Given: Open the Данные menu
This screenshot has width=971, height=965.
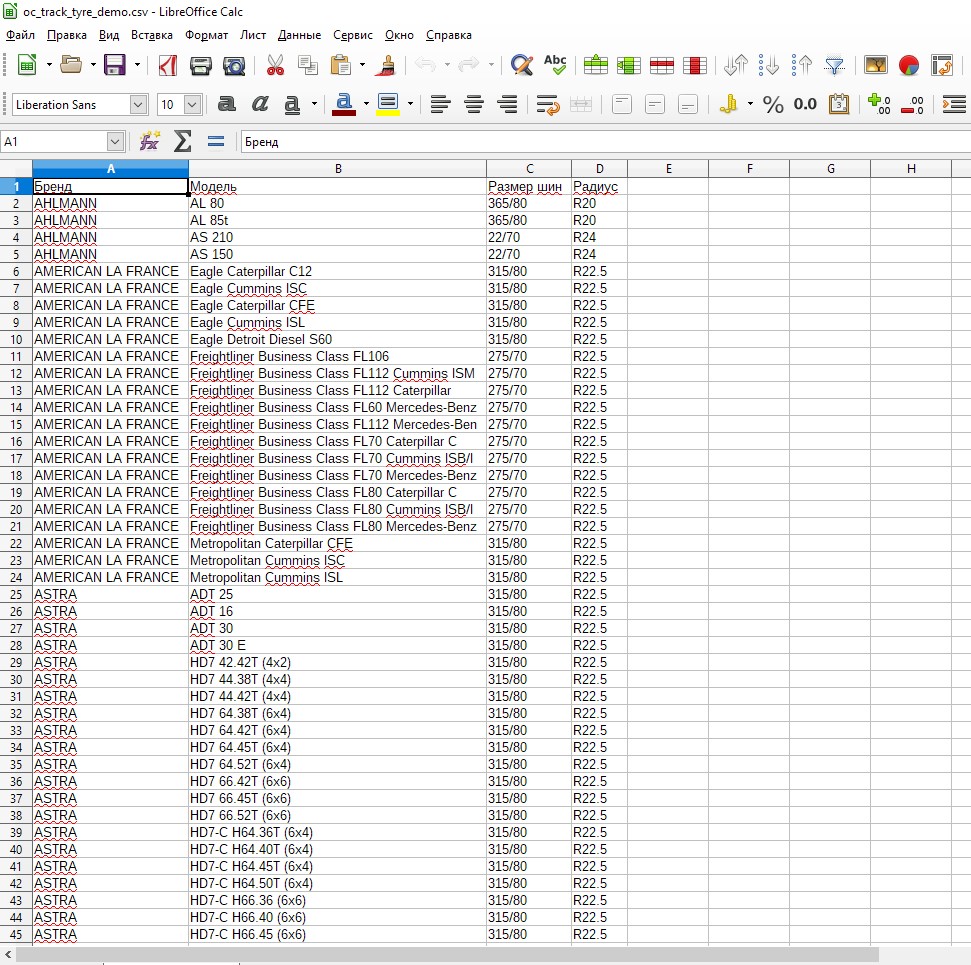Looking at the screenshot, I should point(299,35).
